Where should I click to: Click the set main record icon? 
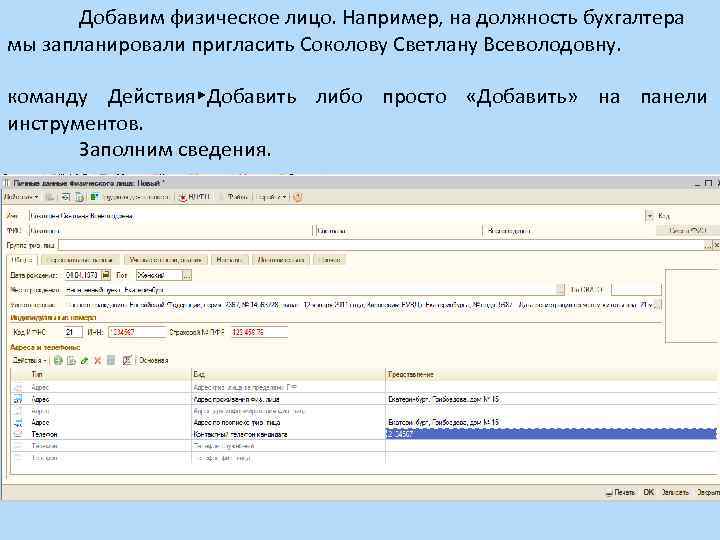[127, 360]
